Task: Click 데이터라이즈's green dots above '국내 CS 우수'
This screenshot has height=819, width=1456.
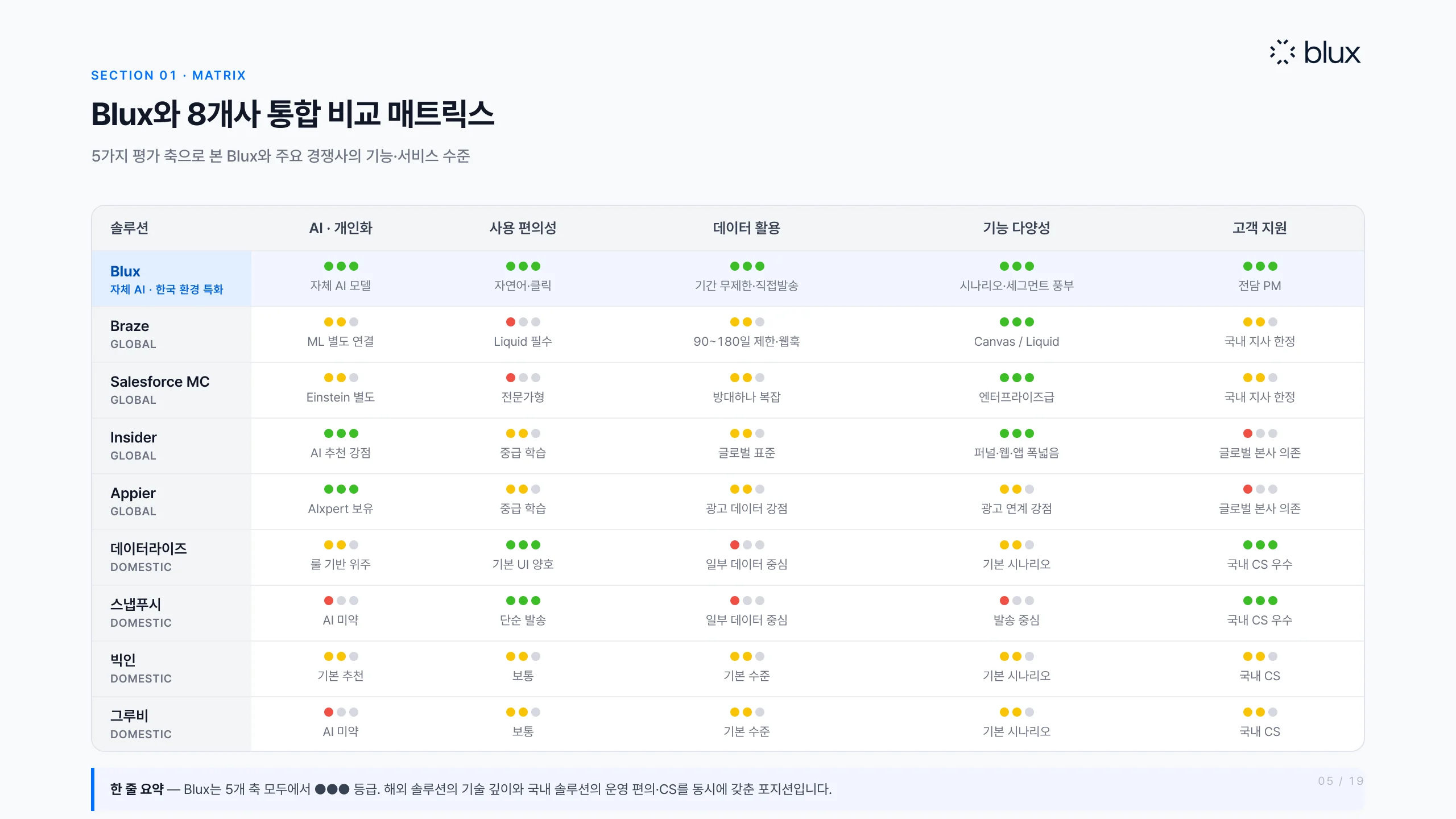Action: [1260, 545]
